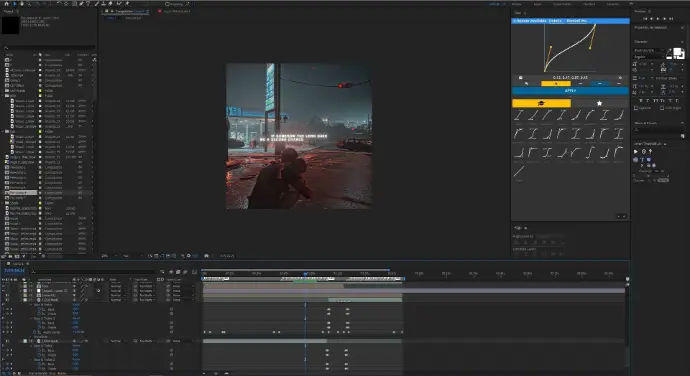
Task: Play the preview in Preview panel
Action: click(658, 18)
